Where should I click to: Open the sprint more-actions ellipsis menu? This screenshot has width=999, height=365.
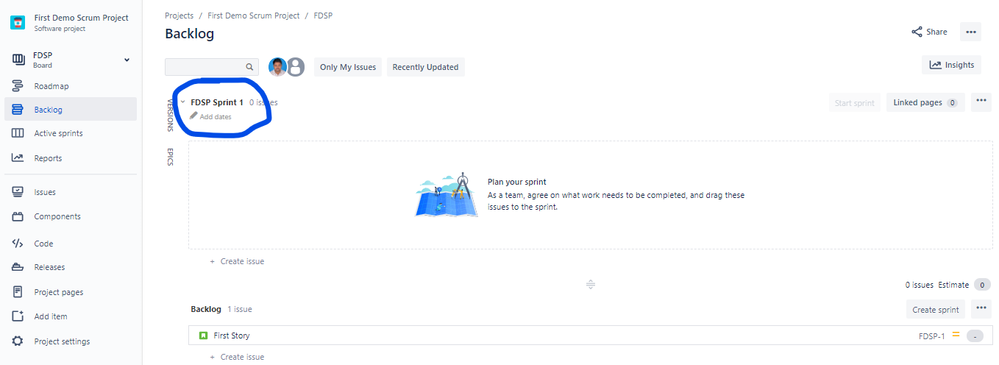tap(981, 102)
